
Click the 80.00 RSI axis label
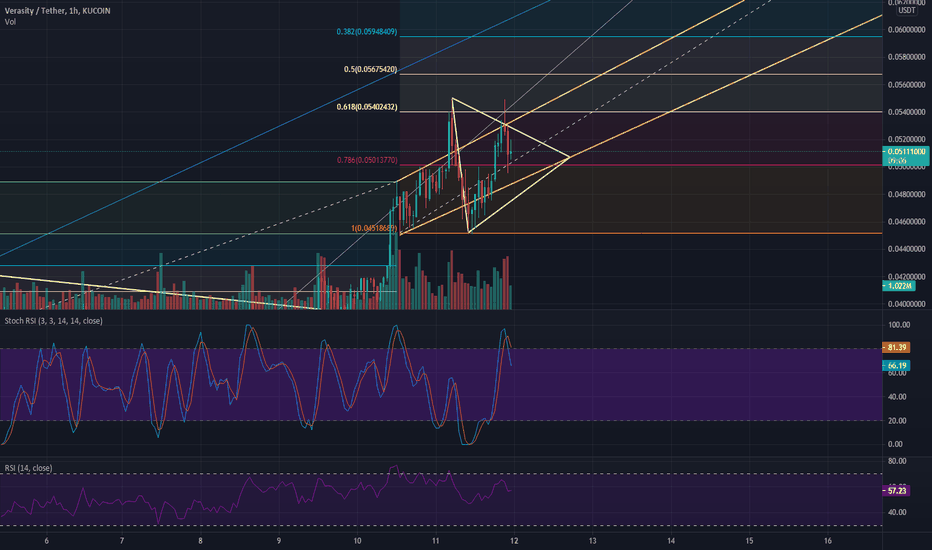point(897,461)
